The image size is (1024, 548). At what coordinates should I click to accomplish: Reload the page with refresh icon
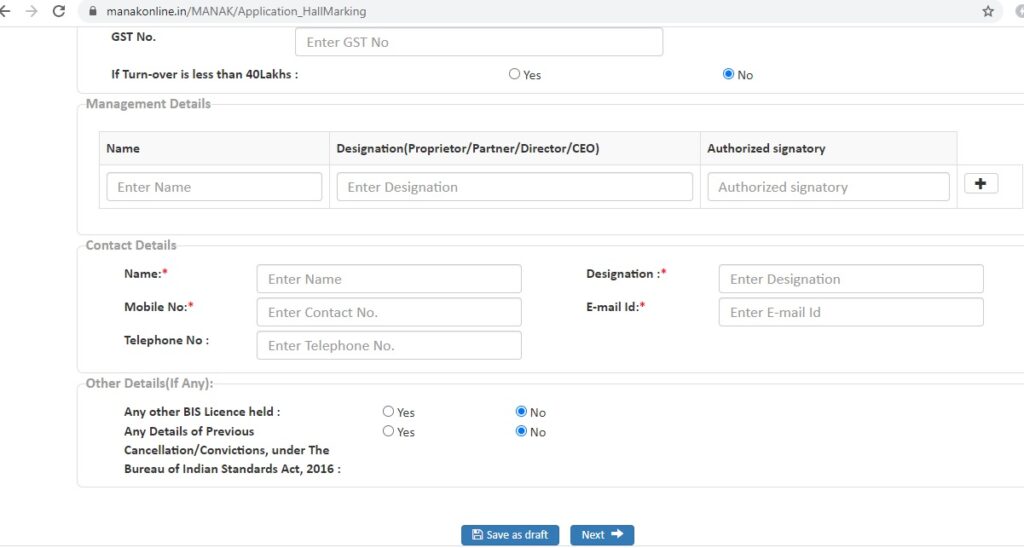[59, 11]
